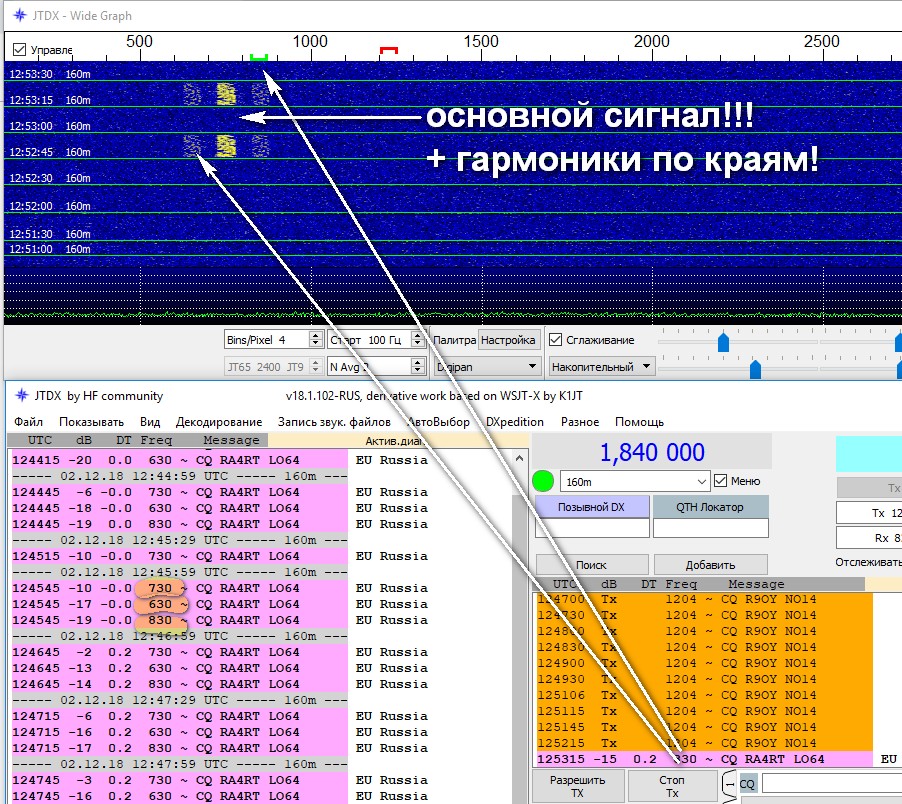Screen dimensions: 902x804
Task: Click the JTDX Wide Graph window icon
Action: (x=19, y=16)
